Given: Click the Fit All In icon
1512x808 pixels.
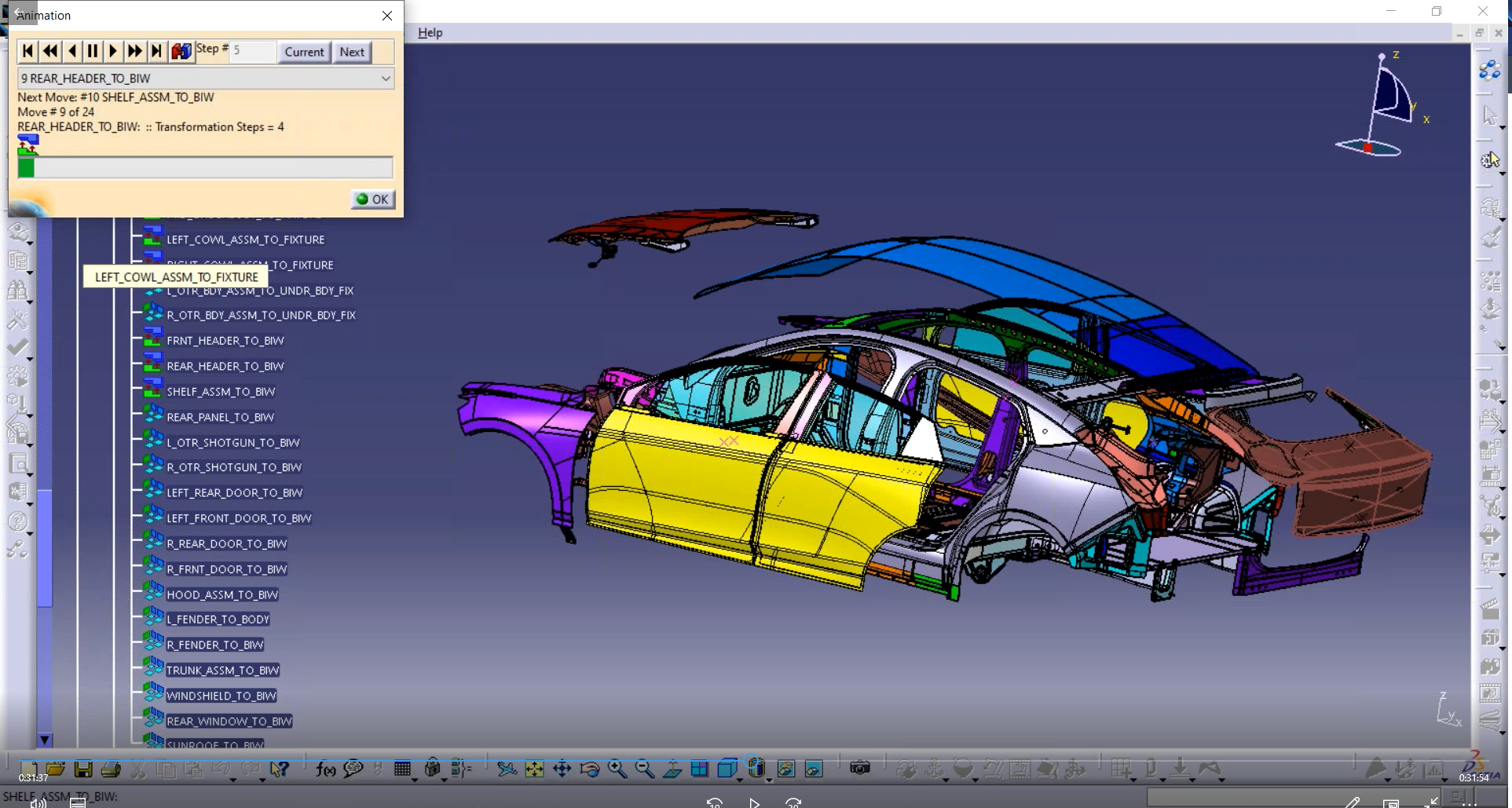Looking at the screenshot, I should pyautogui.click(x=535, y=770).
